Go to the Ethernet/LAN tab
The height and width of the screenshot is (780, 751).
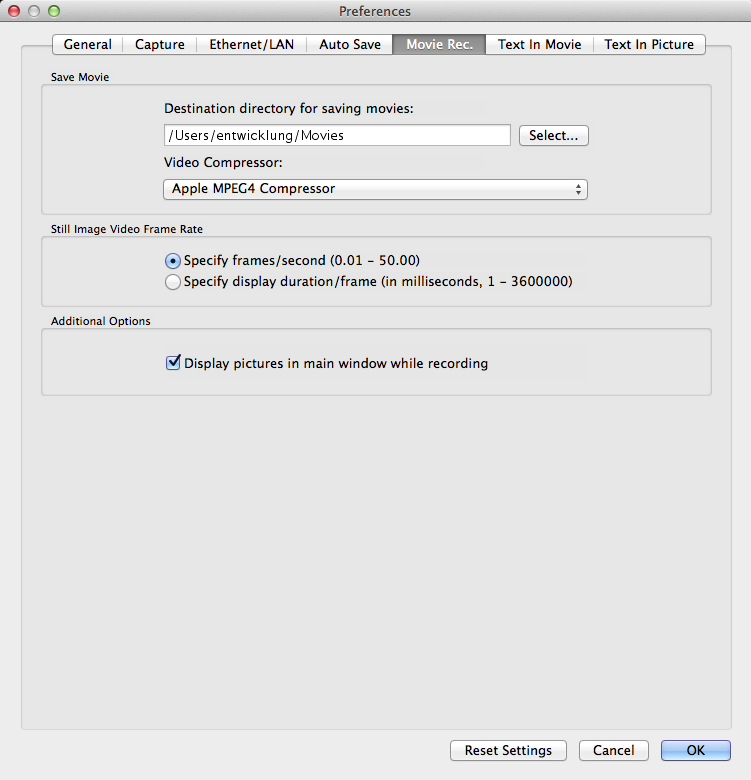(x=251, y=45)
